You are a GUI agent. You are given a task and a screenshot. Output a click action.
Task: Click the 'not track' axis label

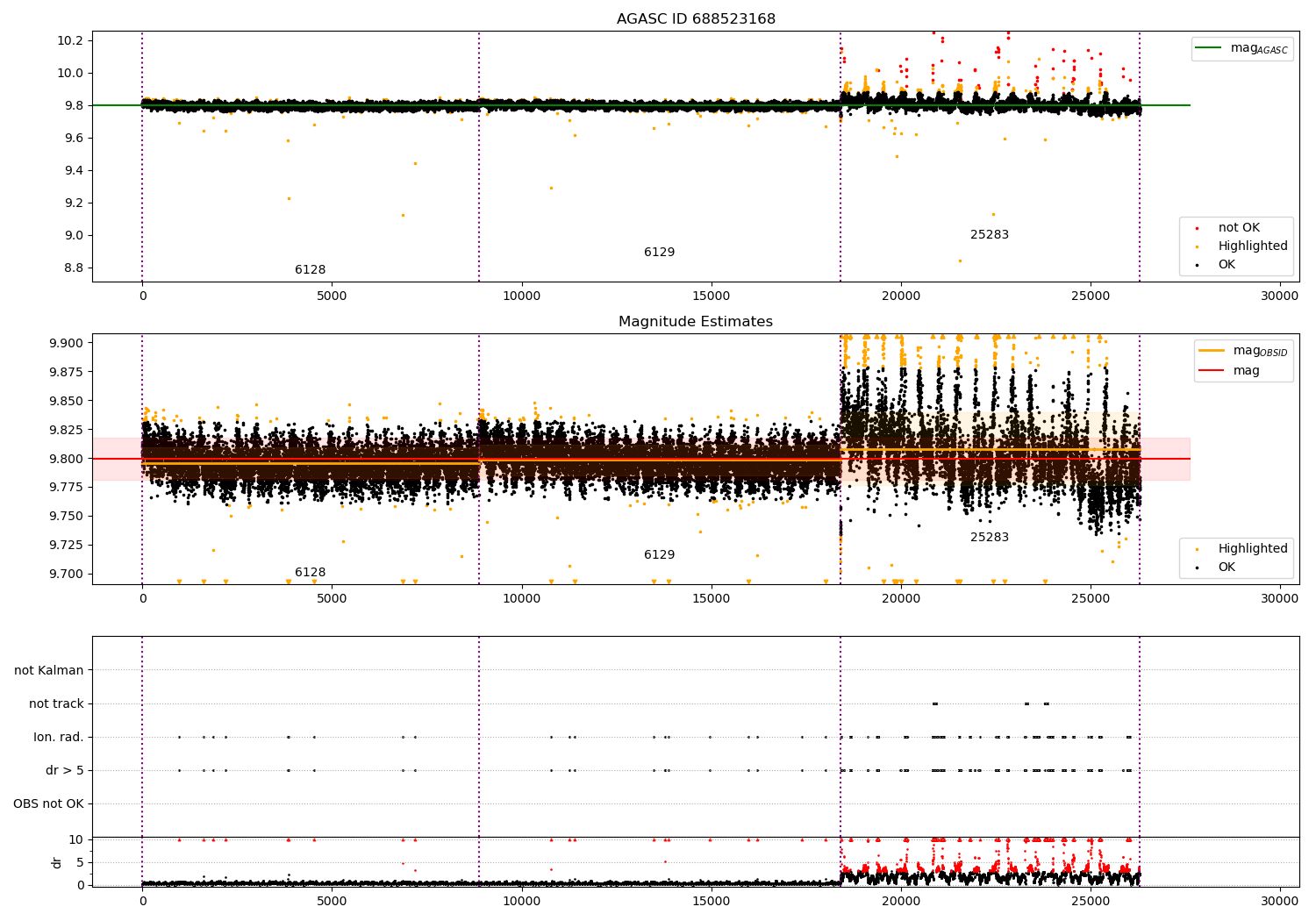[56, 704]
